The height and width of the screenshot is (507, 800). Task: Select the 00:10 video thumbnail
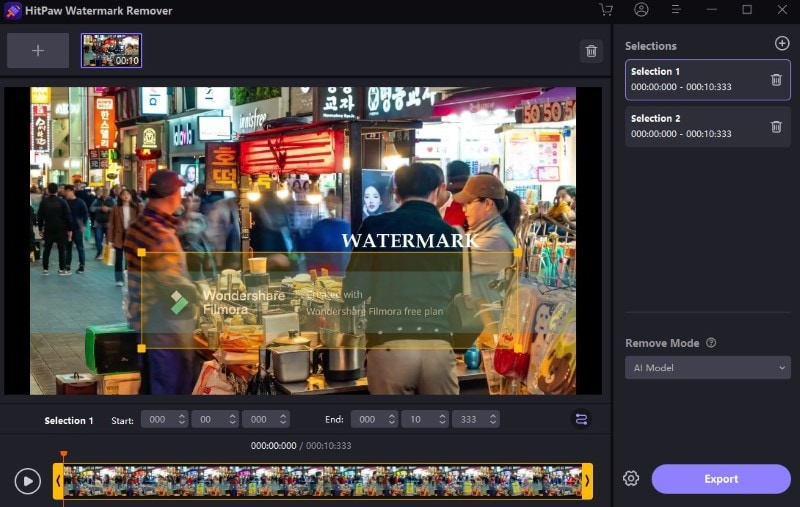tap(111, 50)
